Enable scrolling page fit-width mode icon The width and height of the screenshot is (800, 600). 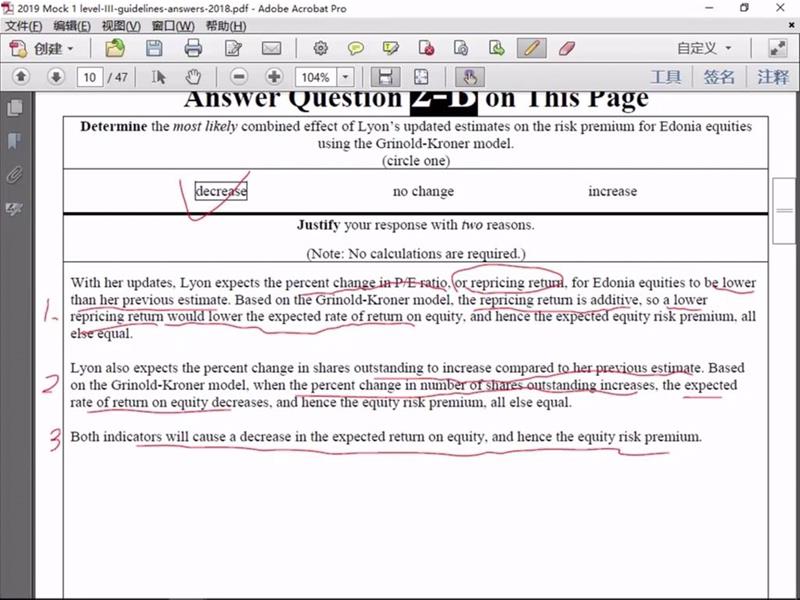(385, 77)
